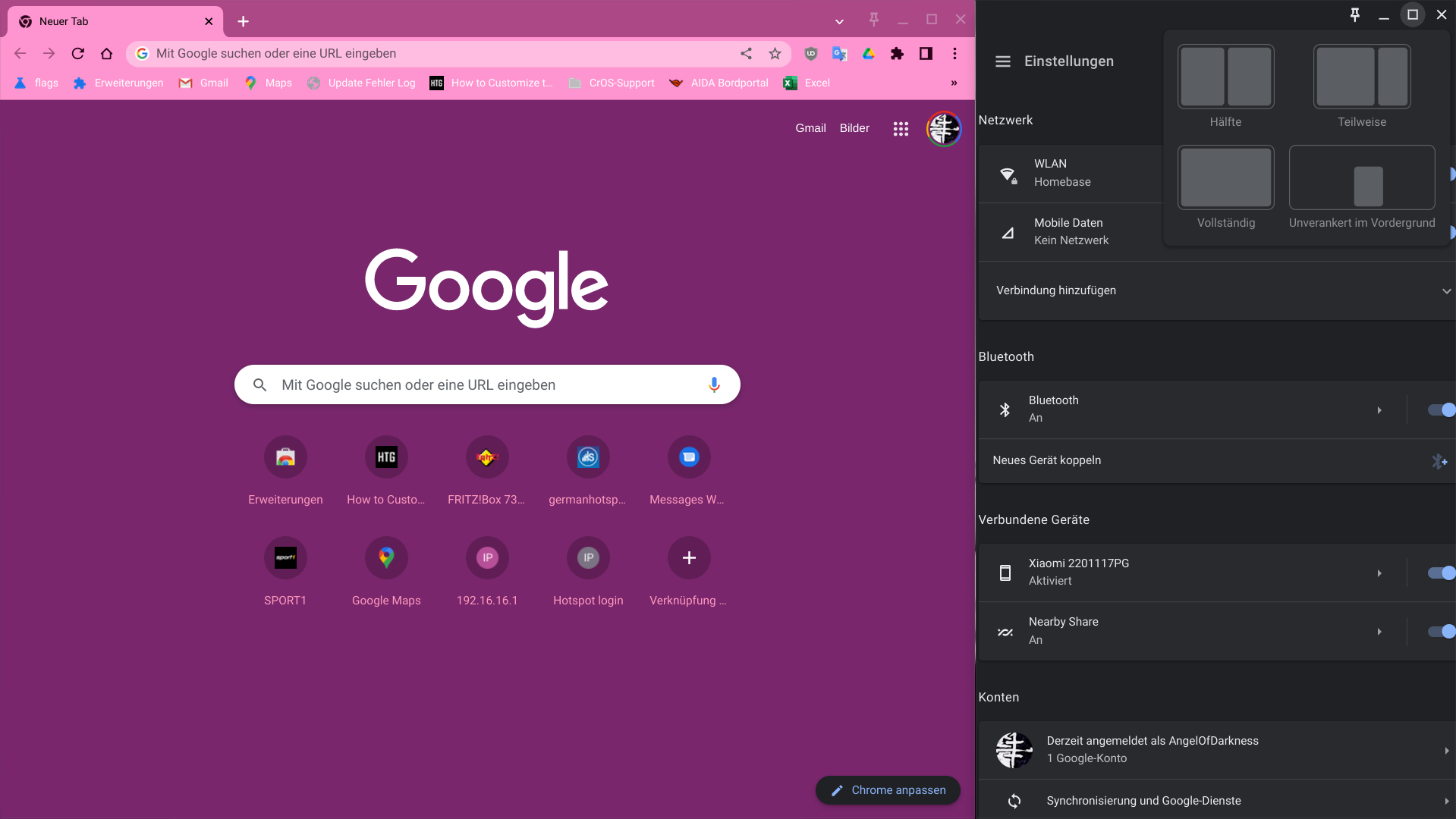
Task: Open Gmail link on new tab page
Action: point(810,128)
